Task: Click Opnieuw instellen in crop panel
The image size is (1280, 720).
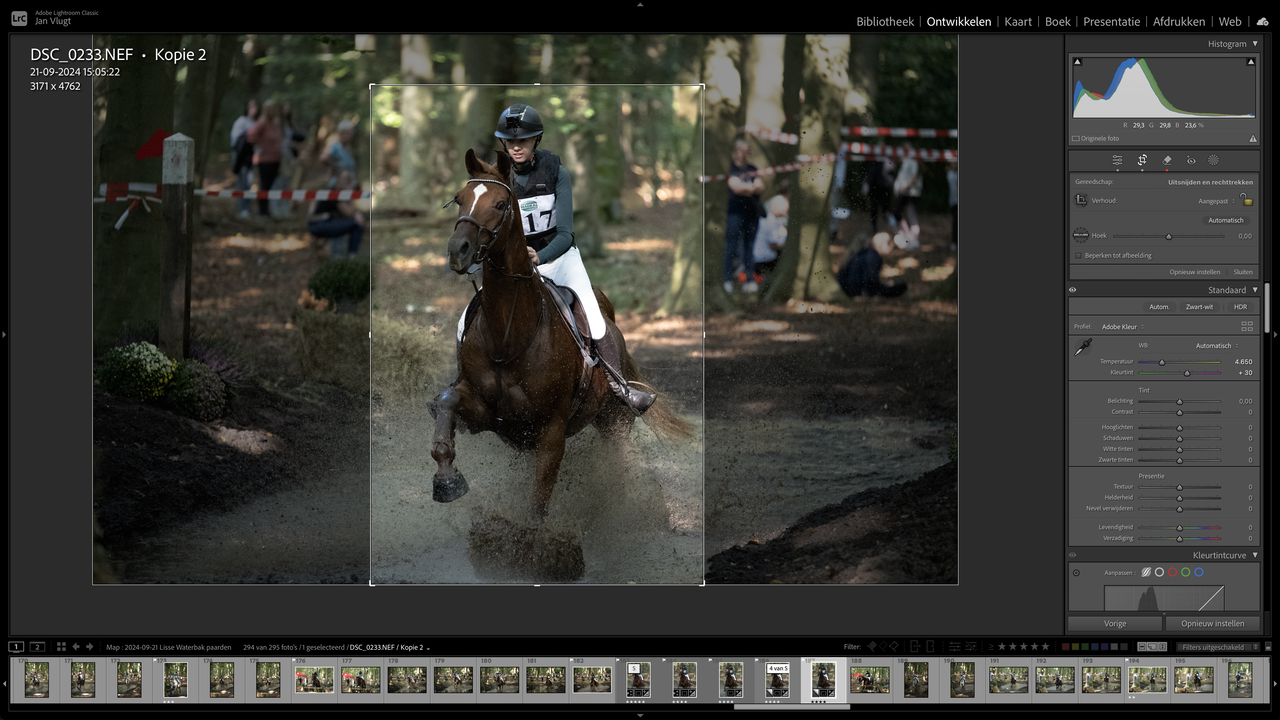Action: coord(1195,272)
